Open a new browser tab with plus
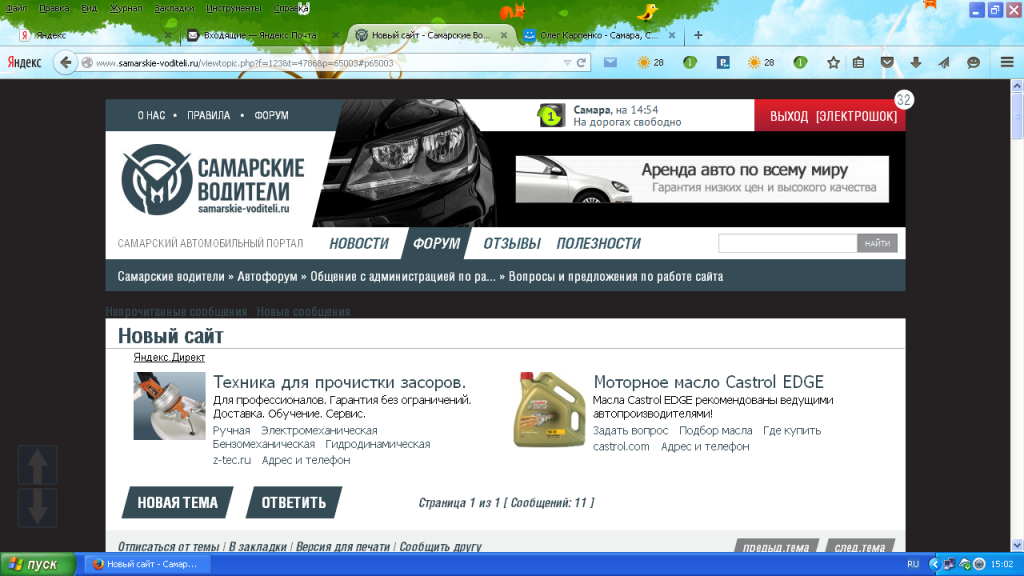This screenshot has height=576, width=1024. point(698,35)
